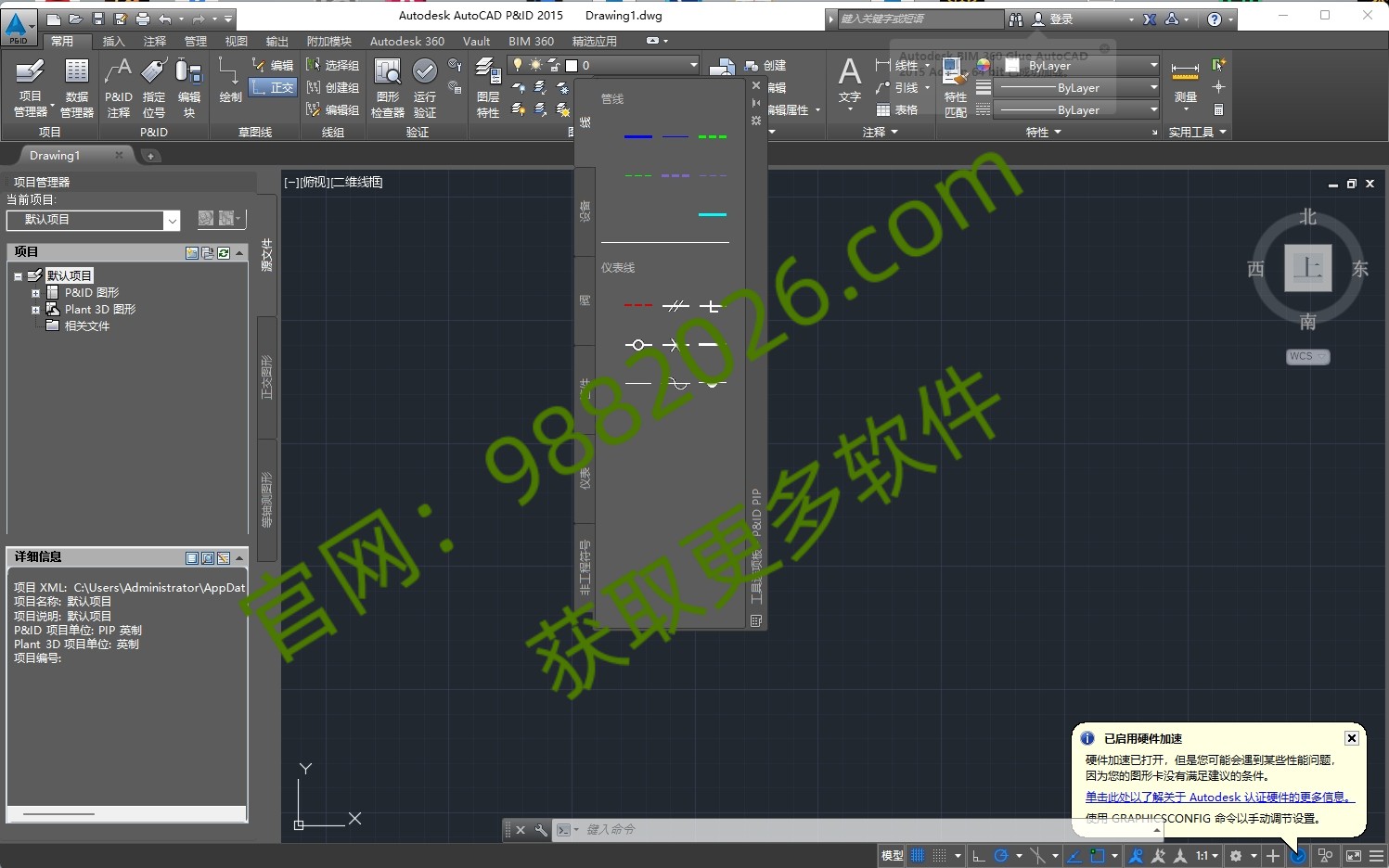1389x868 pixels.
Task: Open the 项目管理器 project manager tool
Action: (30, 88)
